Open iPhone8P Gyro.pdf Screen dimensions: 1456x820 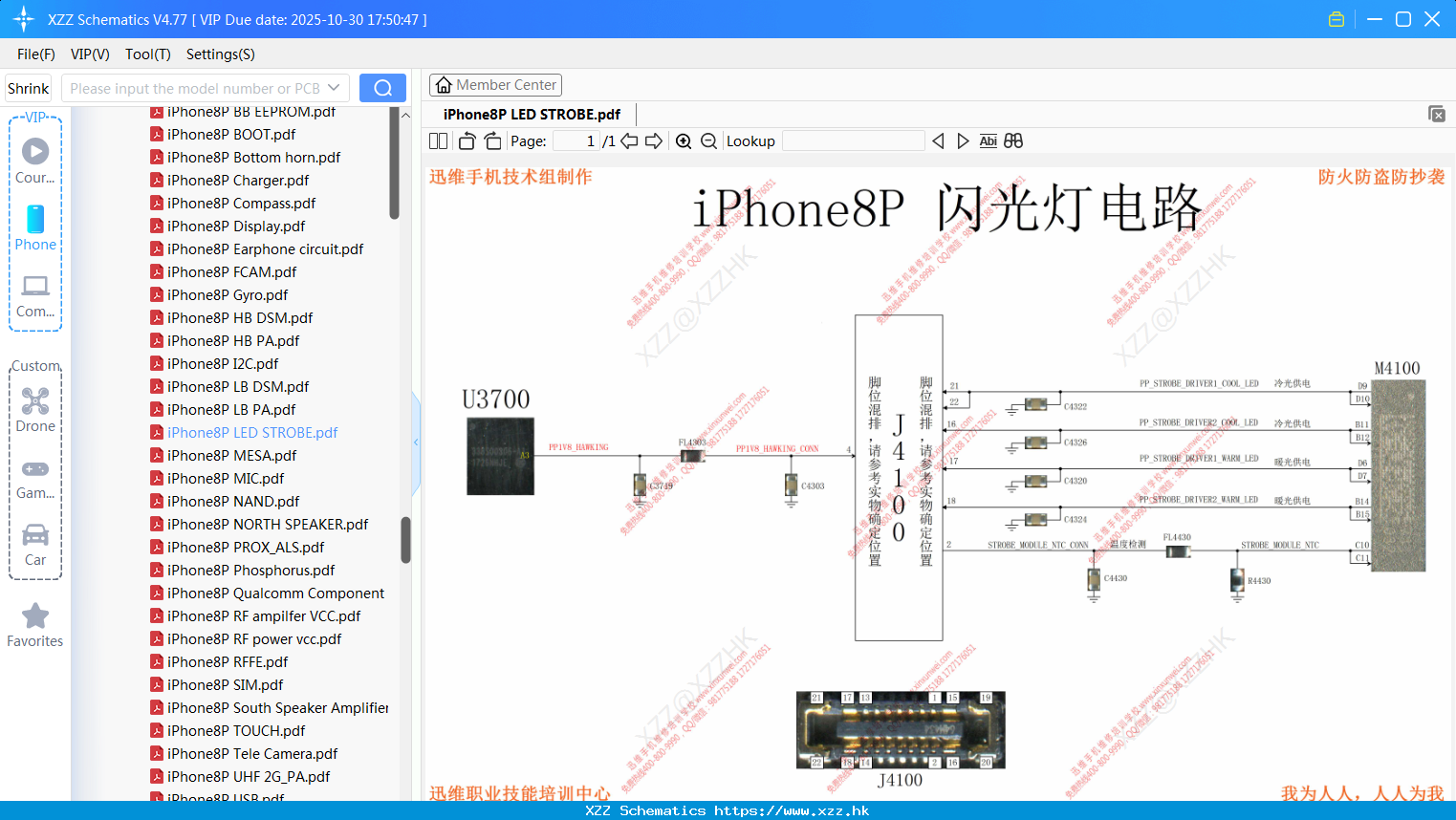click(228, 295)
